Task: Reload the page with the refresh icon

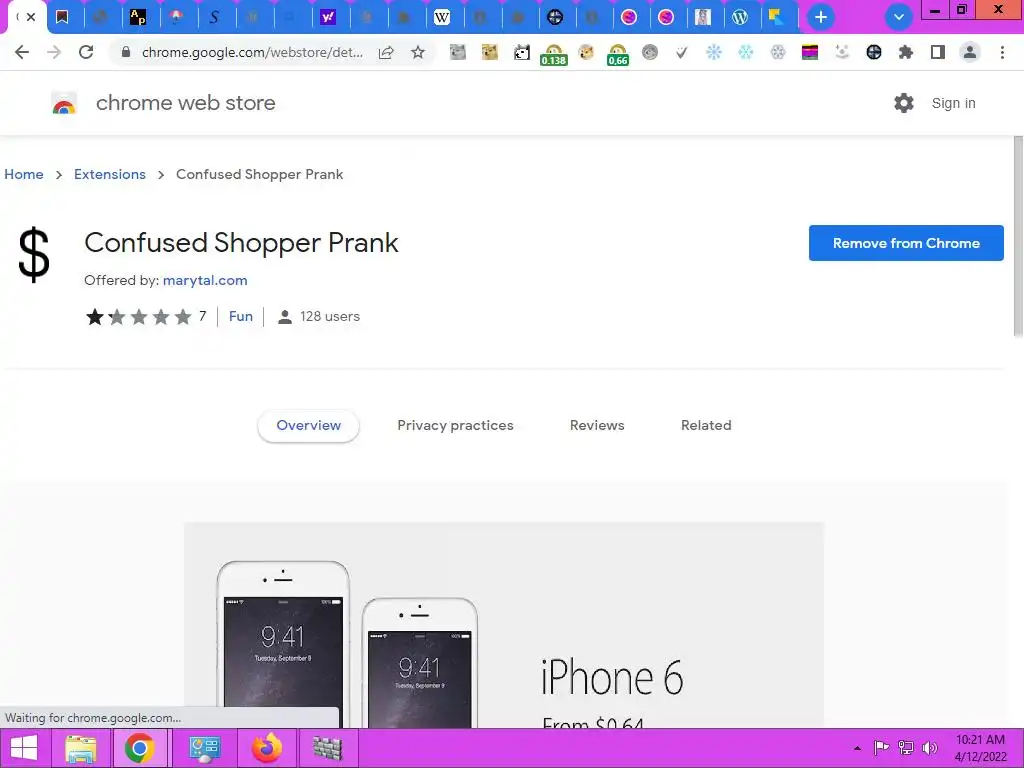Action: pyautogui.click(x=86, y=52)
